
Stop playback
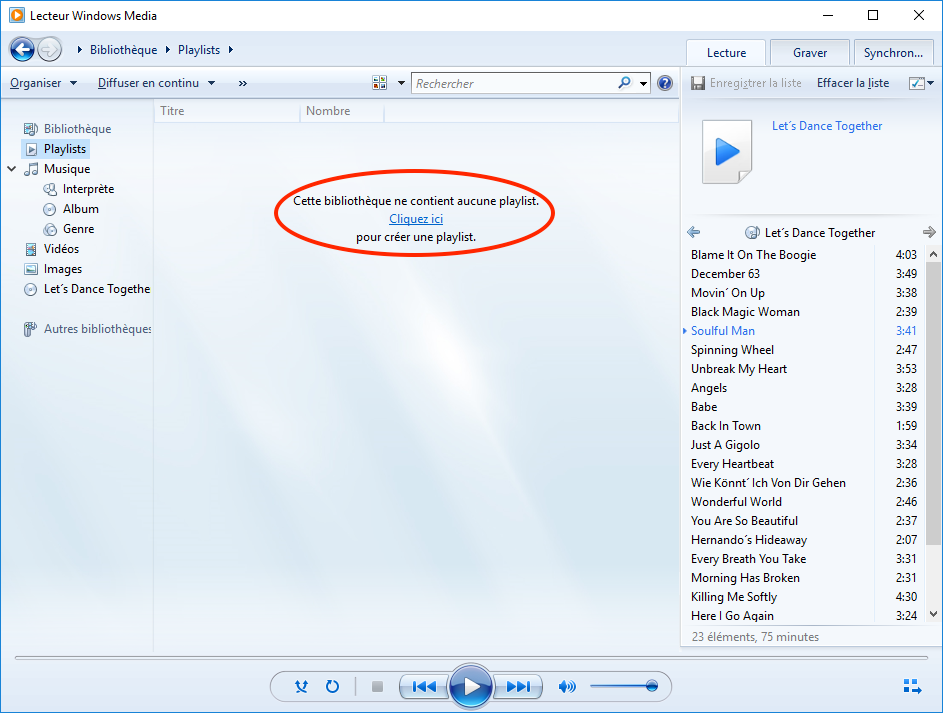pos(377,686)
